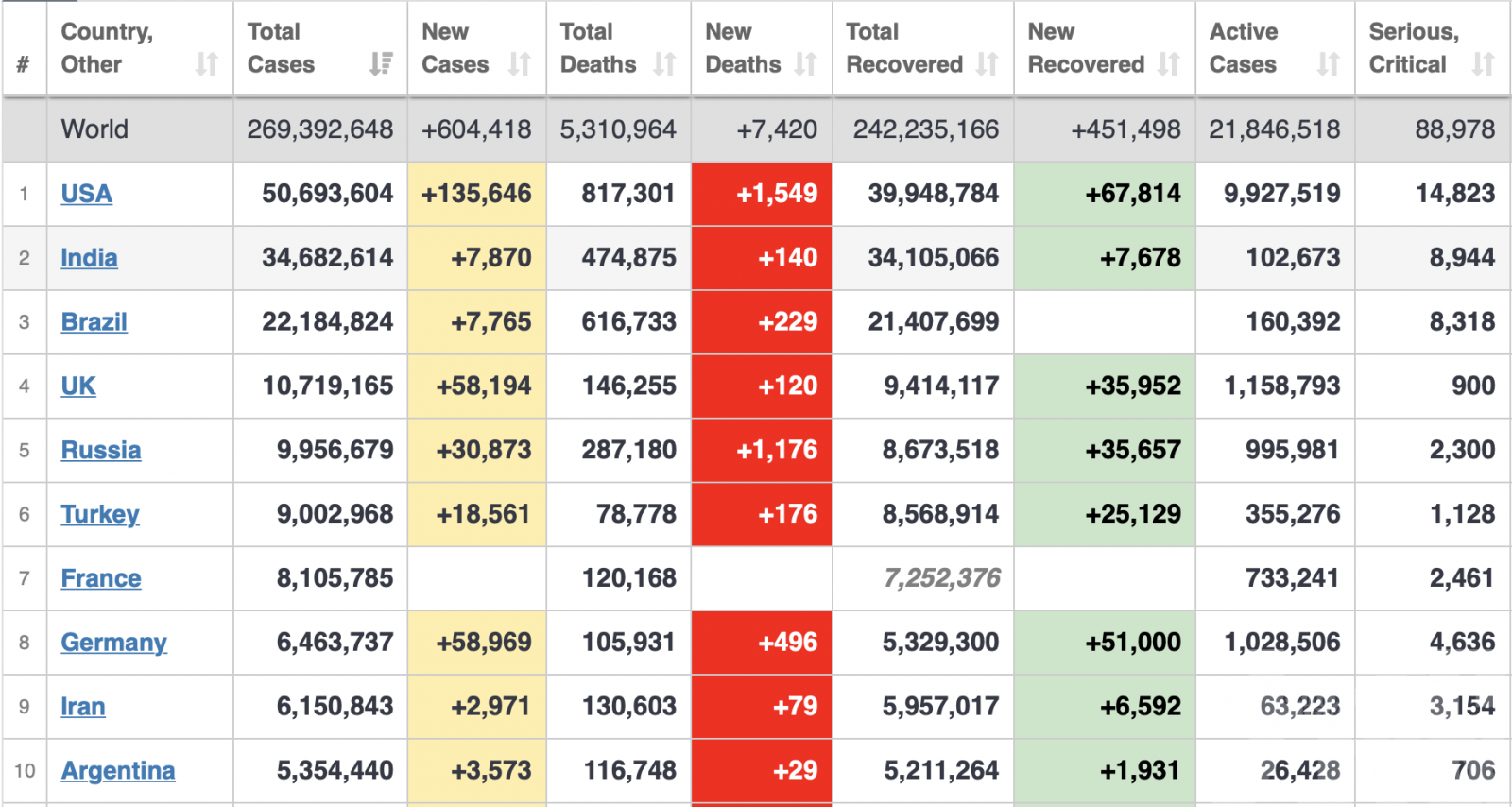Select Germany new cases +58,969 cell

[477, 643]
